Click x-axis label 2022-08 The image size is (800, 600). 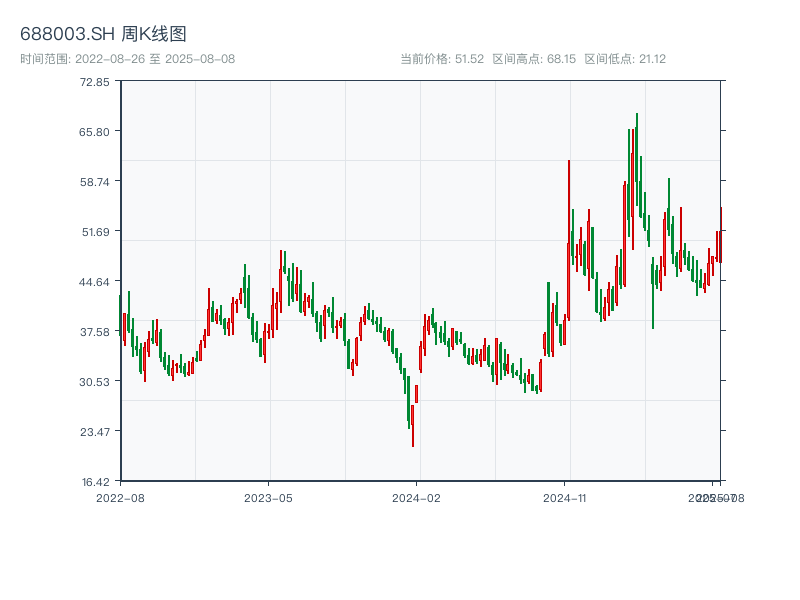120,498
